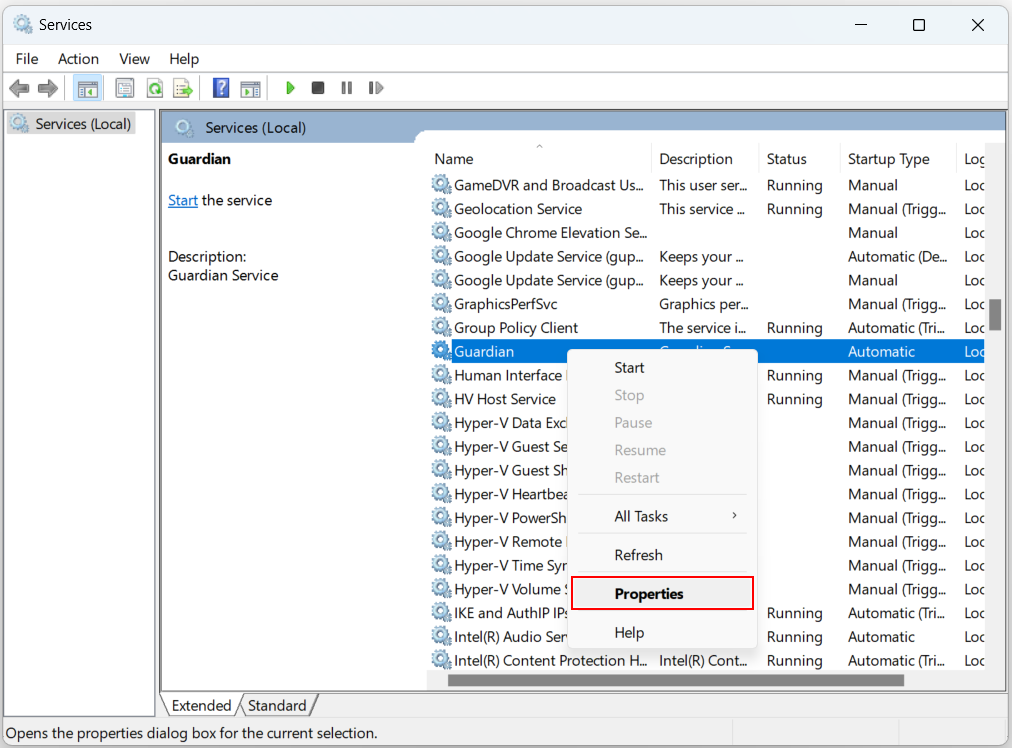Click gear icon beside the Guardian row

click(x=441, y=351)
